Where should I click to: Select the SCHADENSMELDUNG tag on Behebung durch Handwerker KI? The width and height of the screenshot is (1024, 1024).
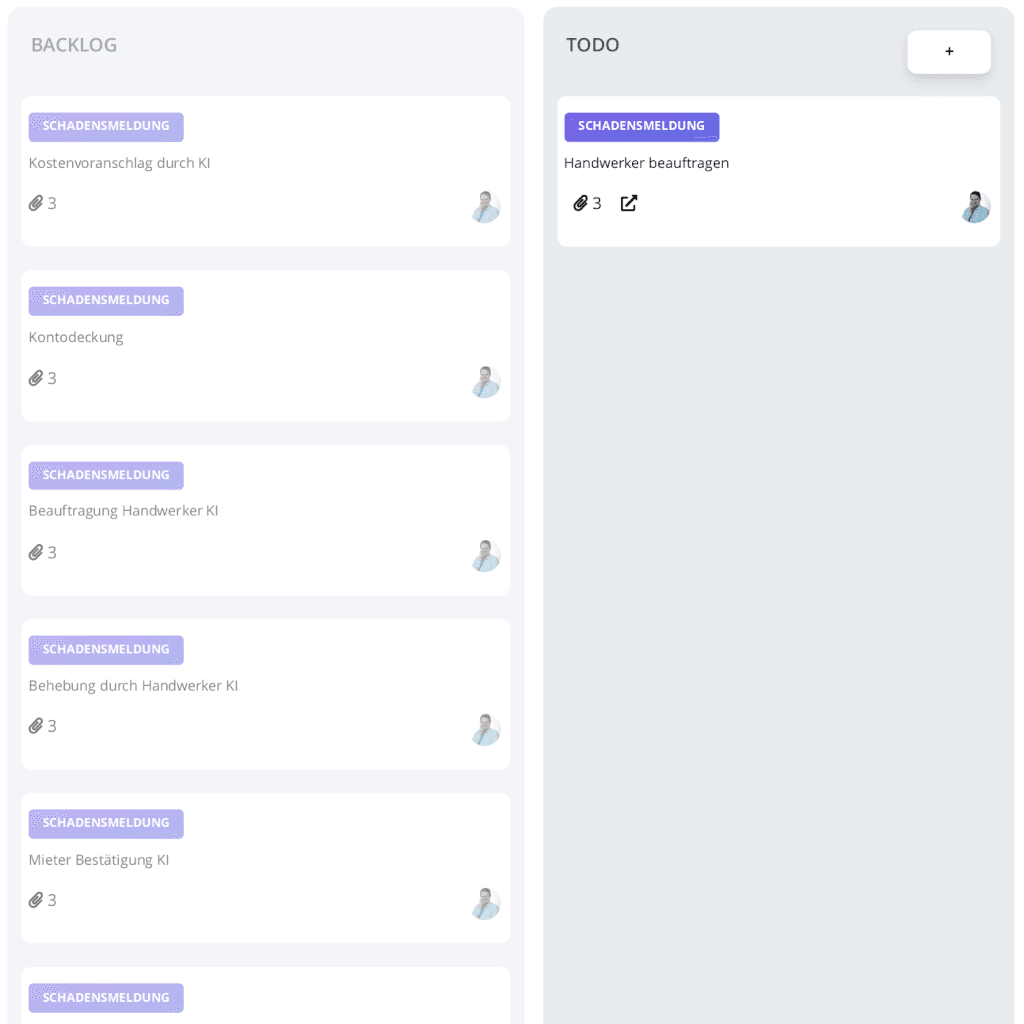pos(106,650)
